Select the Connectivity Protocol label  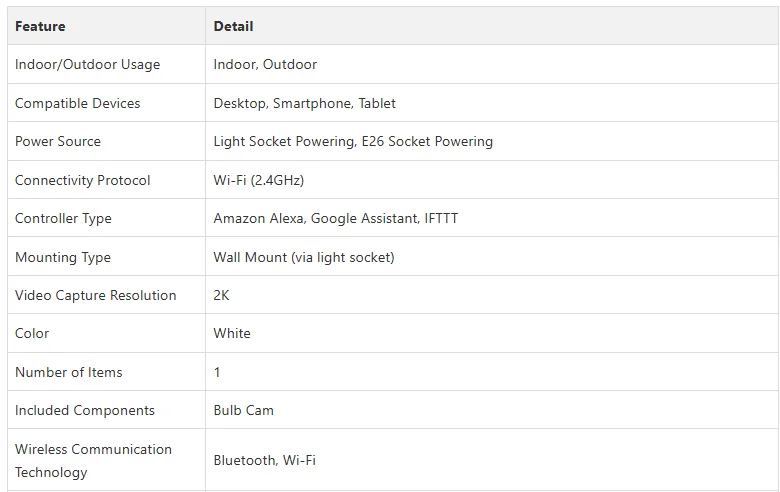(x=82, y=180)
